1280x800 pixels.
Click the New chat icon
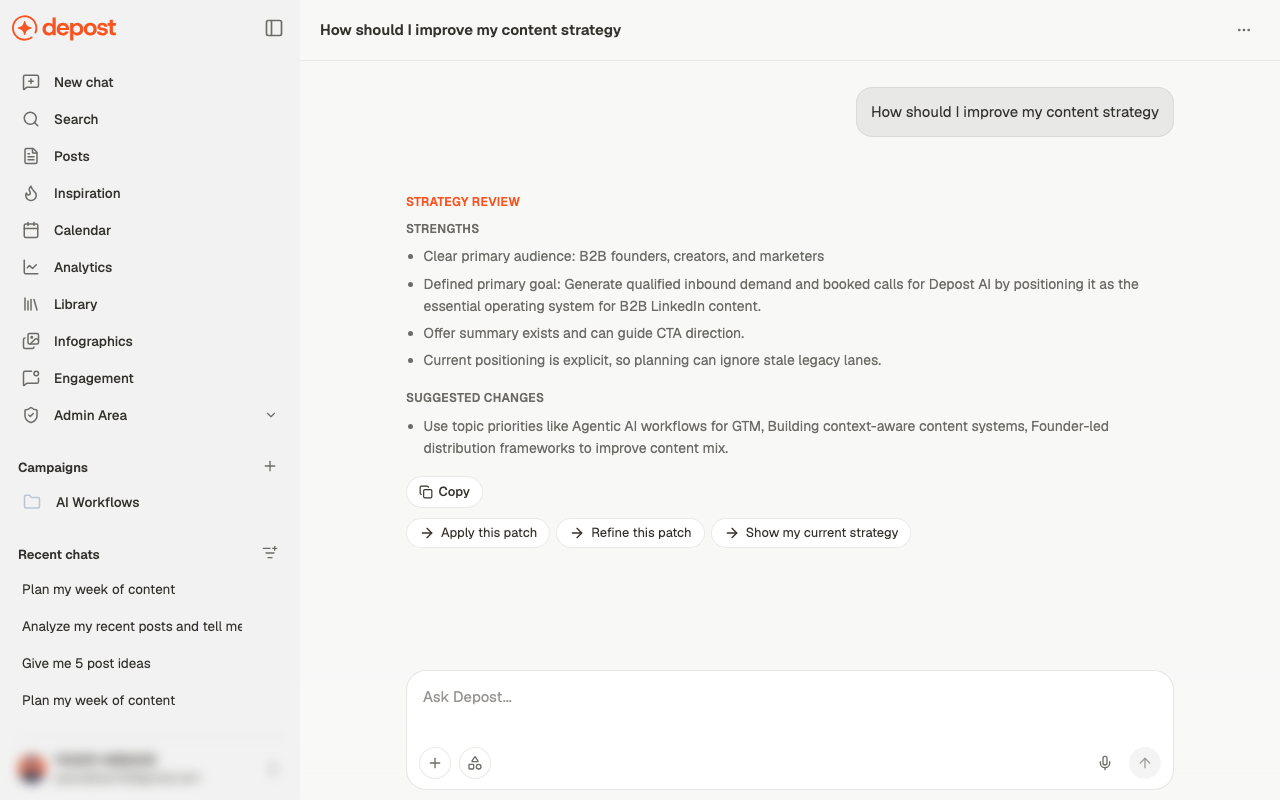(31, 82)
